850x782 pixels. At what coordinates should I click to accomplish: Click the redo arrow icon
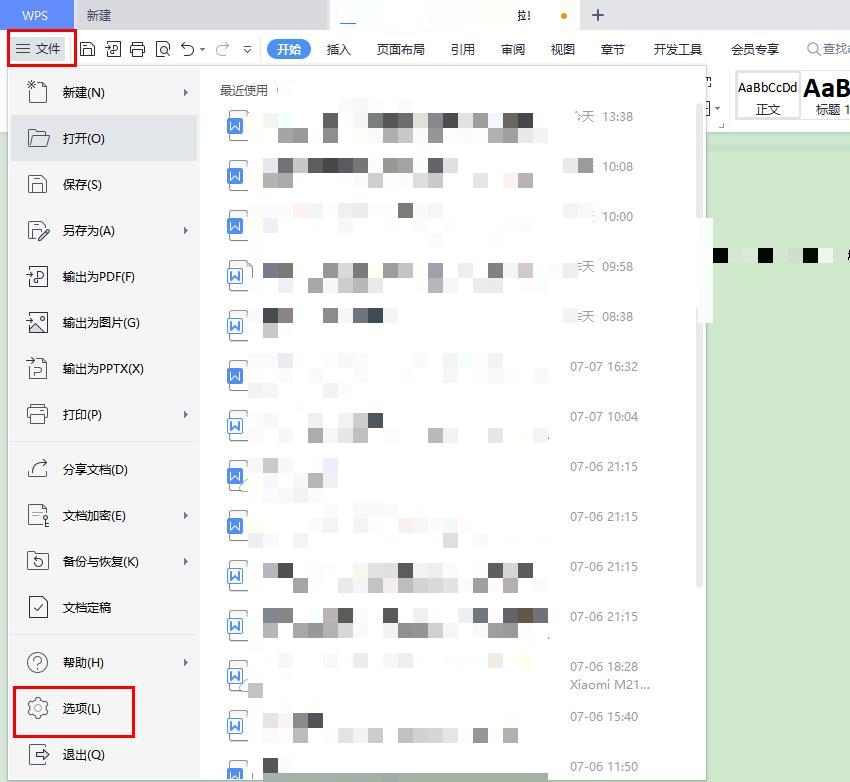click(222, 49)
